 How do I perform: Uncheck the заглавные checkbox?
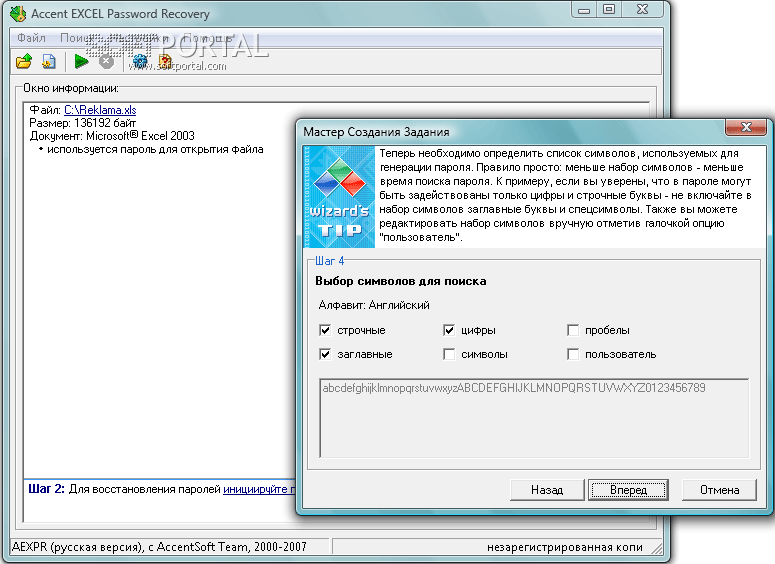325,354
